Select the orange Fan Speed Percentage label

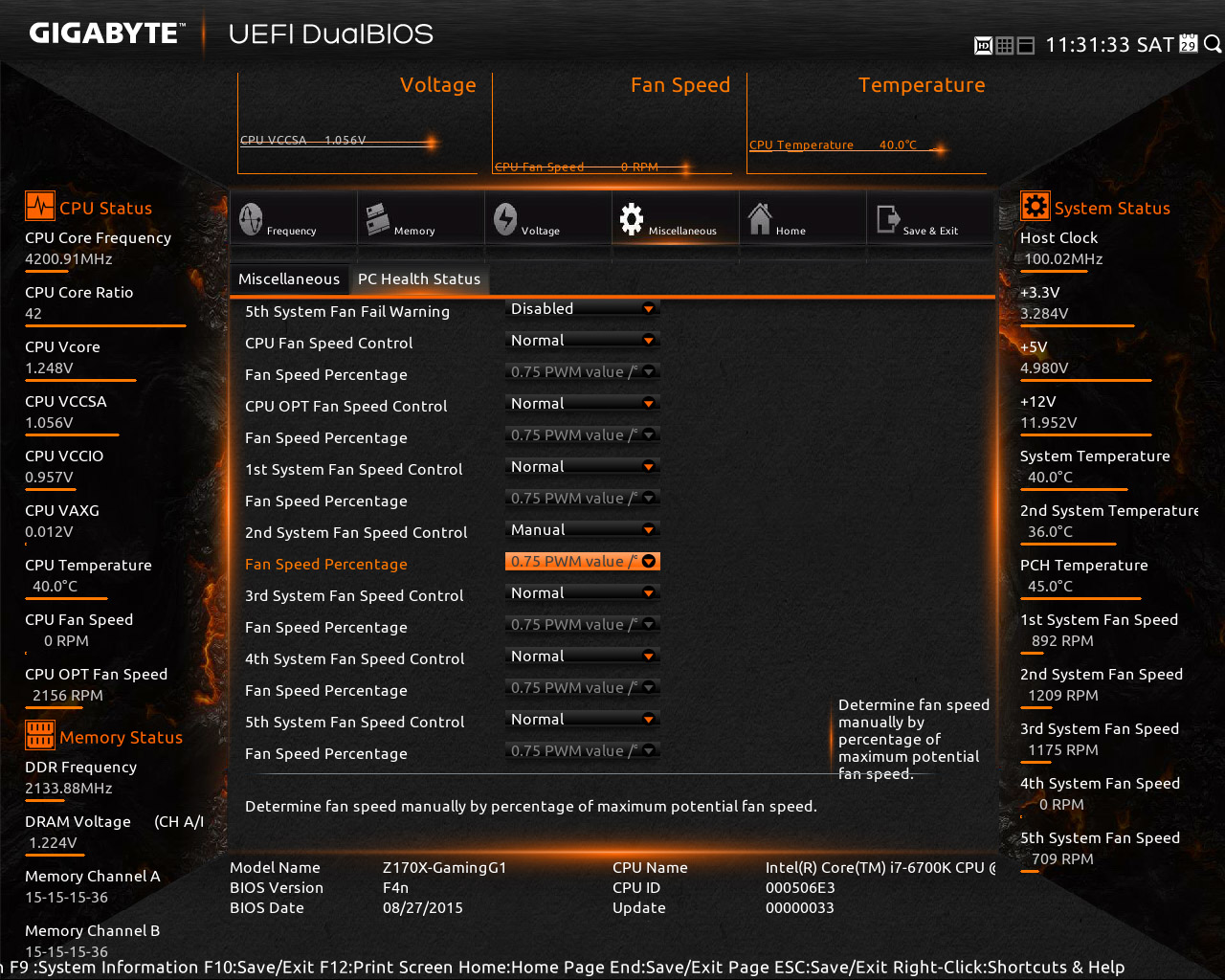(x=326, y=564)
